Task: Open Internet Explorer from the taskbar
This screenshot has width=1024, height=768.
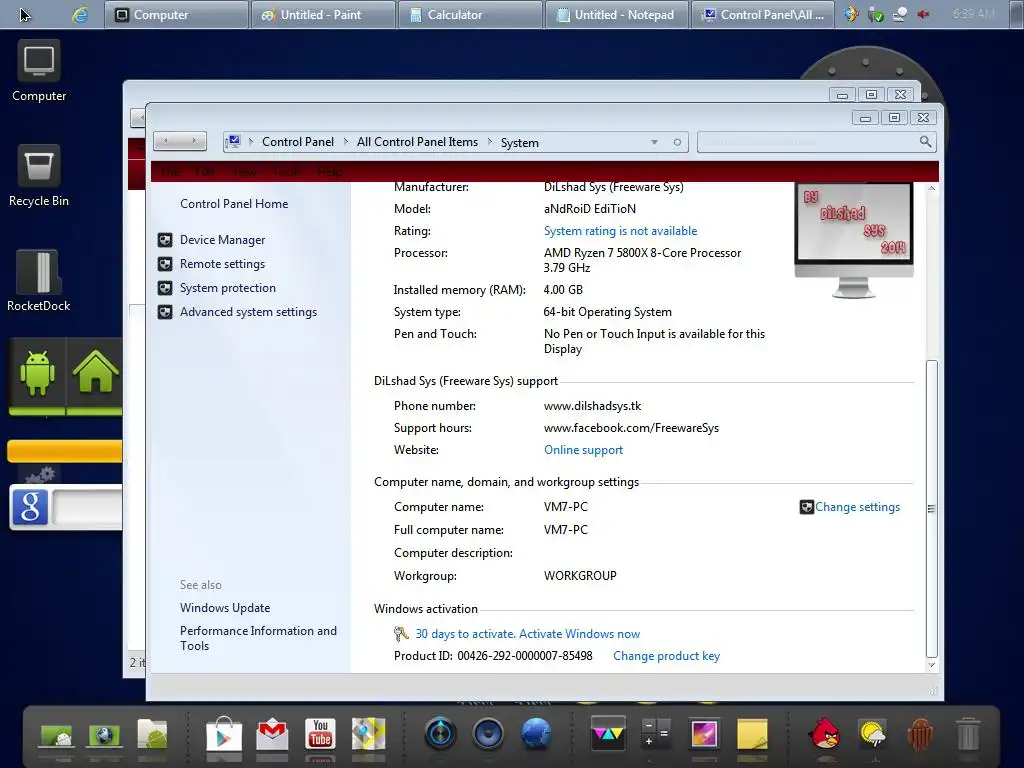Action: click(80, 14)
